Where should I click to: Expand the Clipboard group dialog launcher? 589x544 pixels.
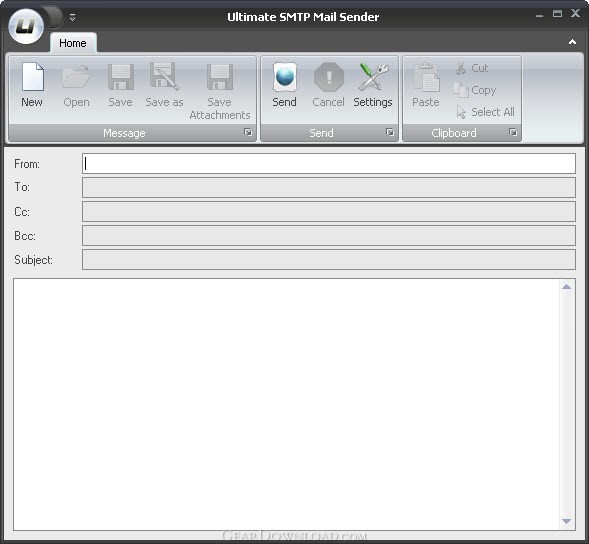513,132
